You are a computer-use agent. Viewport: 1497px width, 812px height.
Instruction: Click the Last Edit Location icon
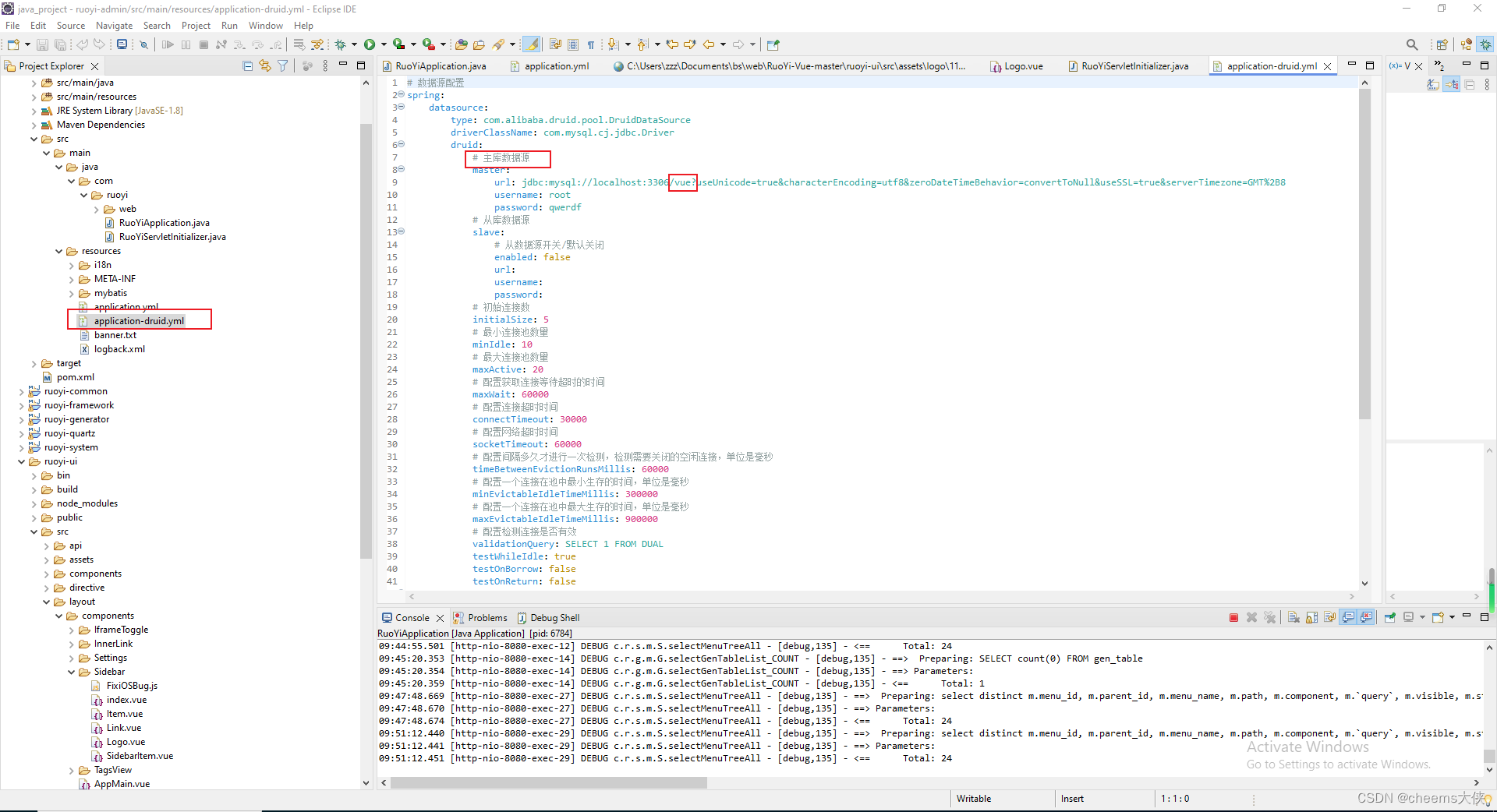pyautogui.click(x=672, y=44)
